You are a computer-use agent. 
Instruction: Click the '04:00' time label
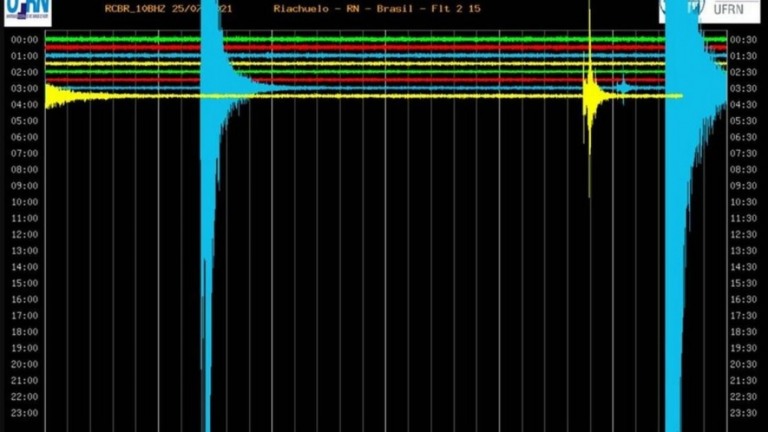pos(24,105)
